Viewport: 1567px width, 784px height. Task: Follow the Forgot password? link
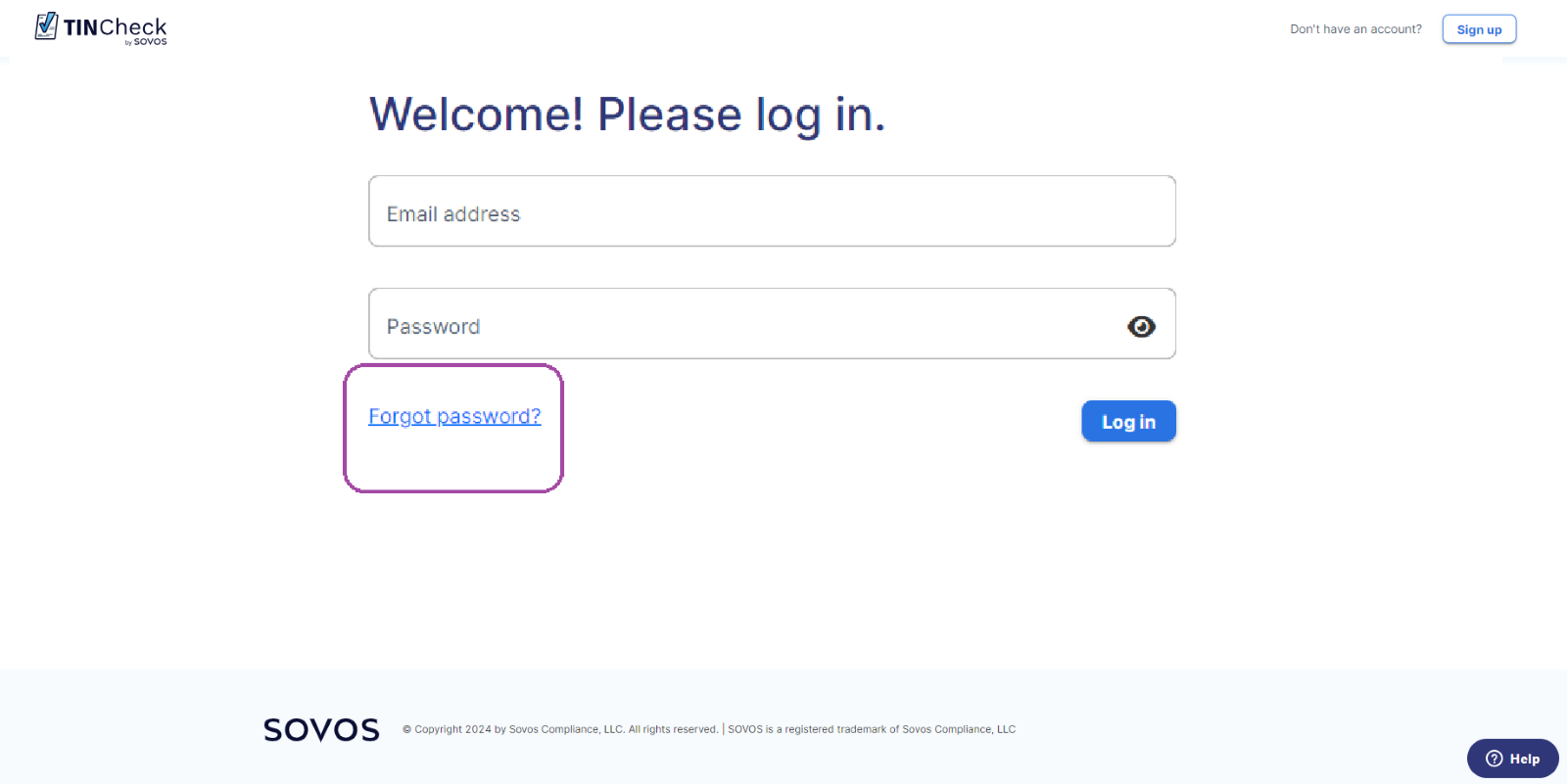pyautogui.click(x=454, y=416)
